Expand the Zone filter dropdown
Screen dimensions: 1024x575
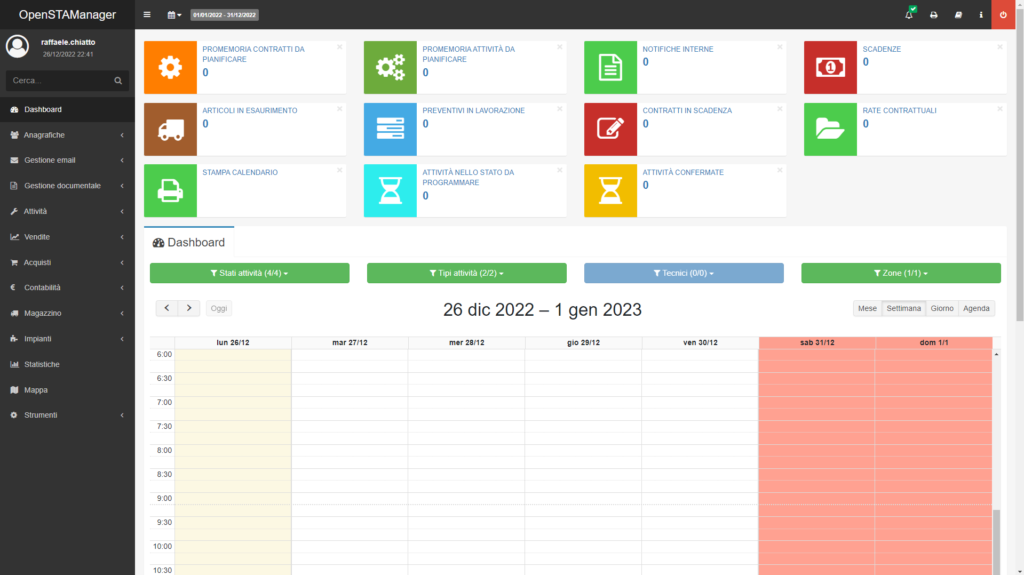(x=900, y=273)
